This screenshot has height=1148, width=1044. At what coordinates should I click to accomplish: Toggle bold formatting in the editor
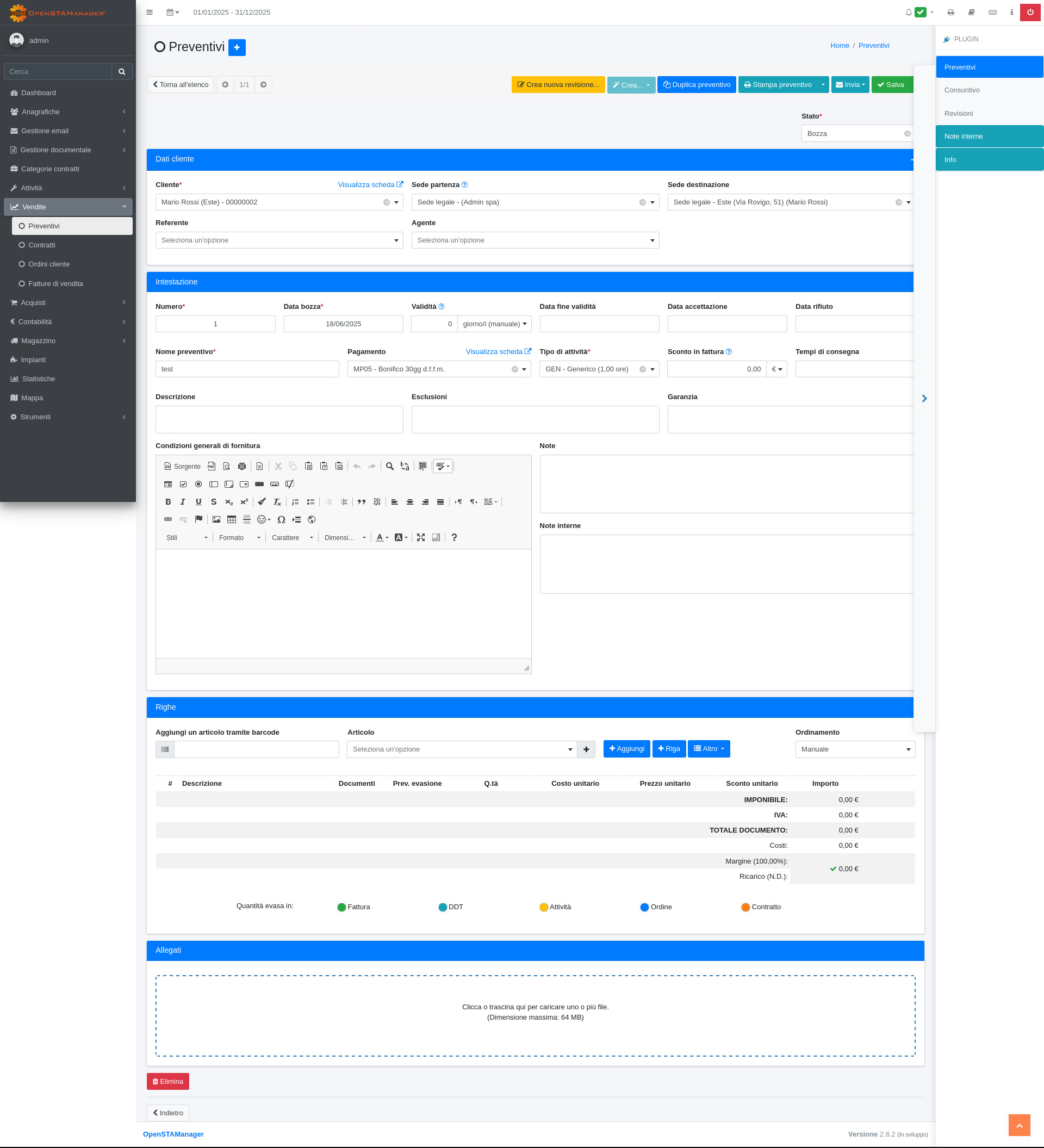(x=168, y=502)
